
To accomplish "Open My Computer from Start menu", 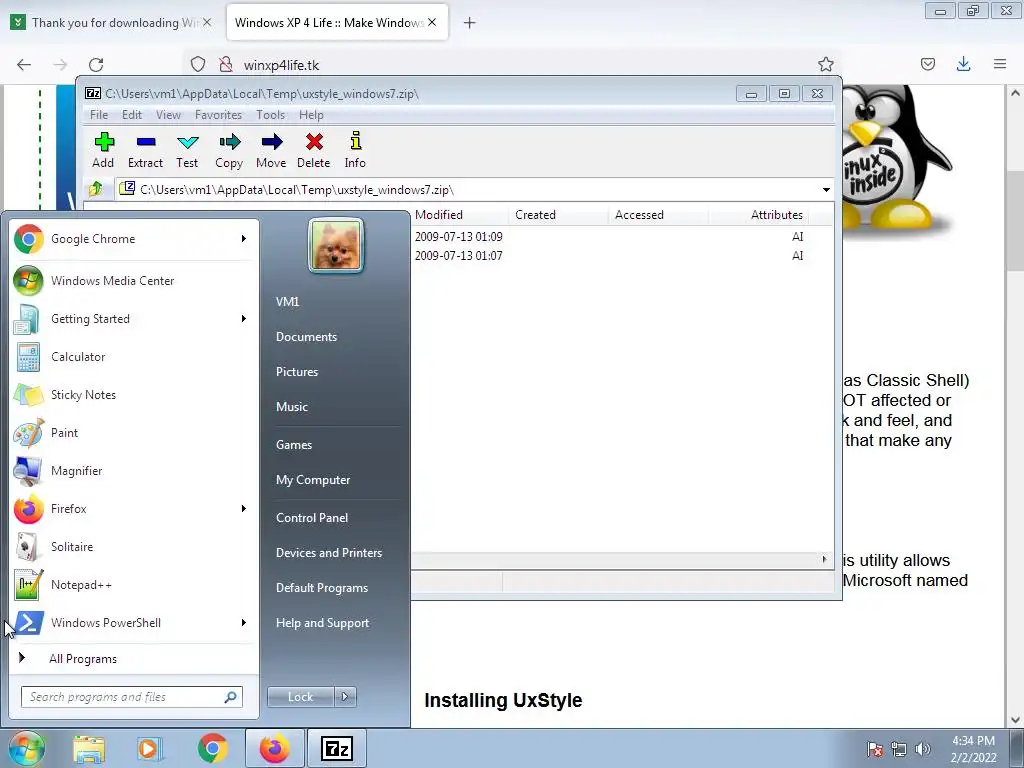I will 313,480.
